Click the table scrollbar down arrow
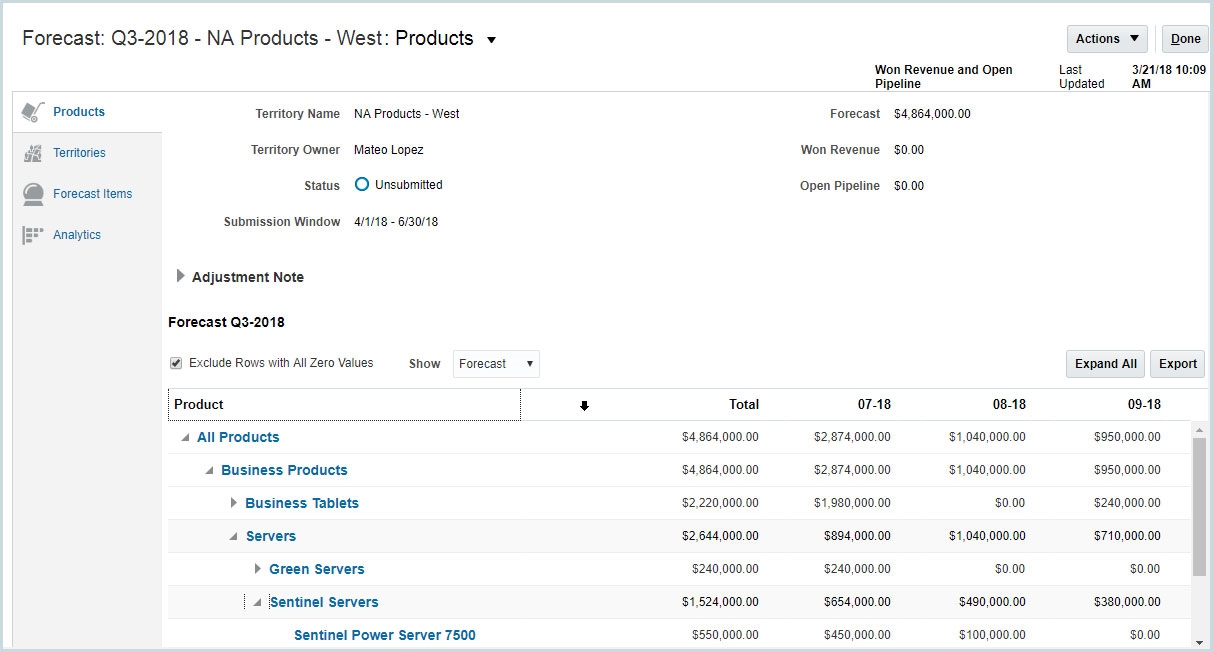Viewport: 1213px width, 652px height. coord(1199,642)
